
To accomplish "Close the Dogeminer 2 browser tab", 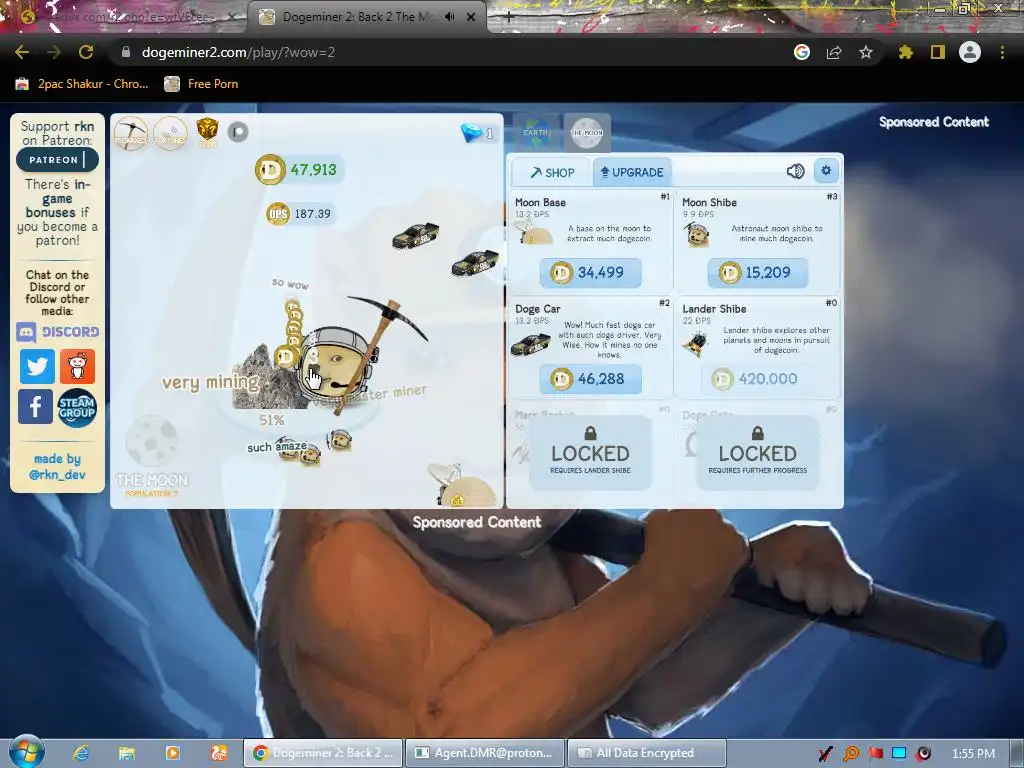I will [471, 17].
